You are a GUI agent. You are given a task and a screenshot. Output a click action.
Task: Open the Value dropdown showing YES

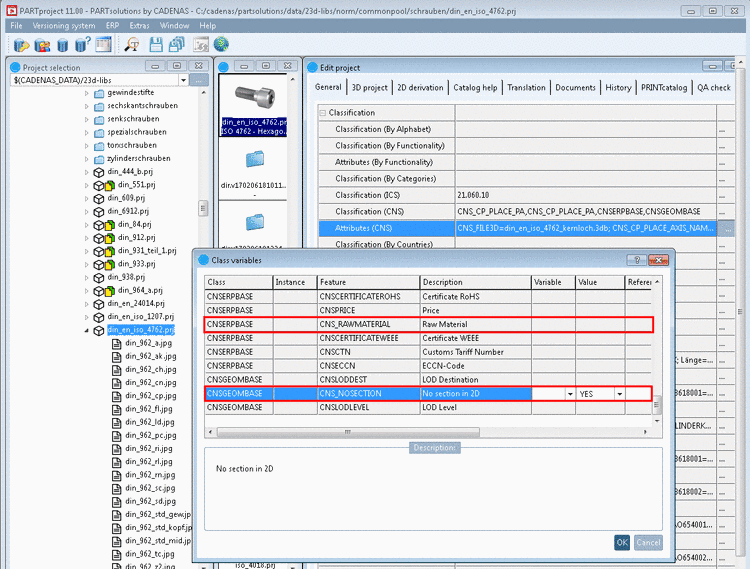(x=619, y=394)
